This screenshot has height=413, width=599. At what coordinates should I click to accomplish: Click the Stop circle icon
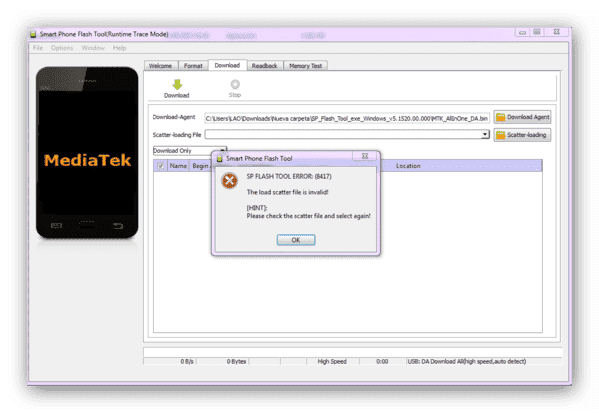point(235,84)
